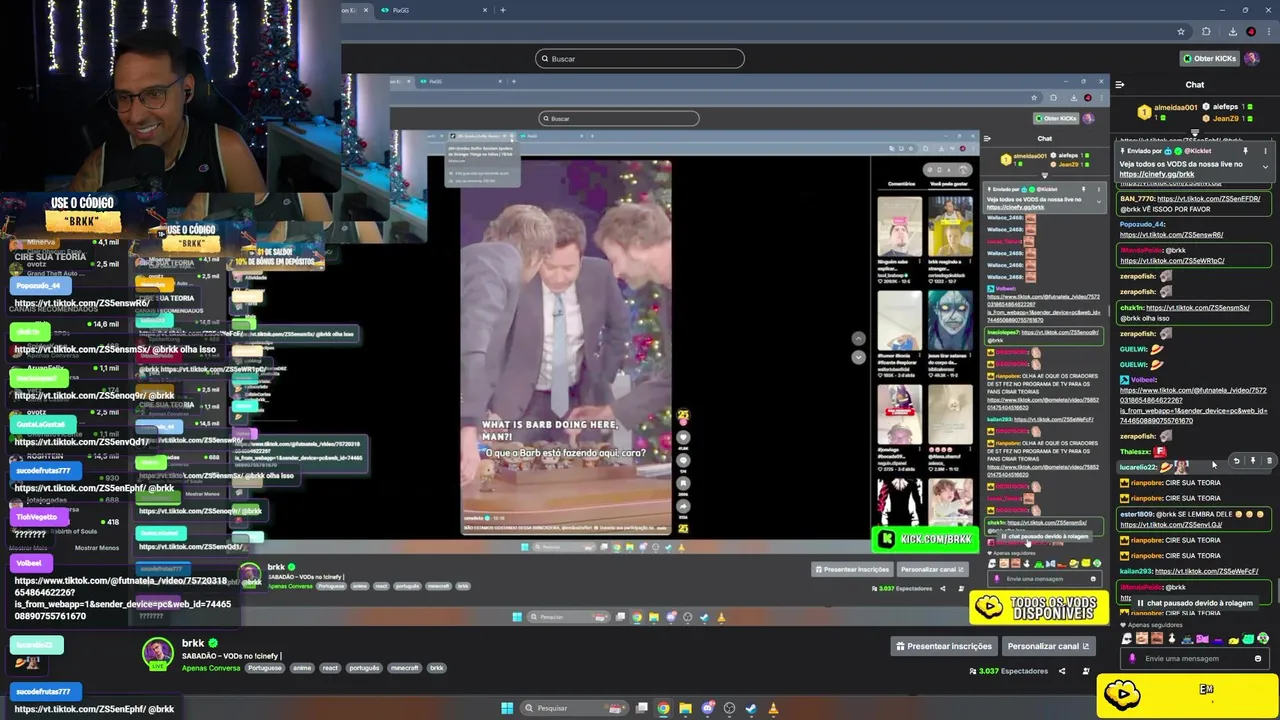Click the Presentear inscrições button
Image resolution: width=1280 pixels, height=720 pixels.
tap(944, 646)
